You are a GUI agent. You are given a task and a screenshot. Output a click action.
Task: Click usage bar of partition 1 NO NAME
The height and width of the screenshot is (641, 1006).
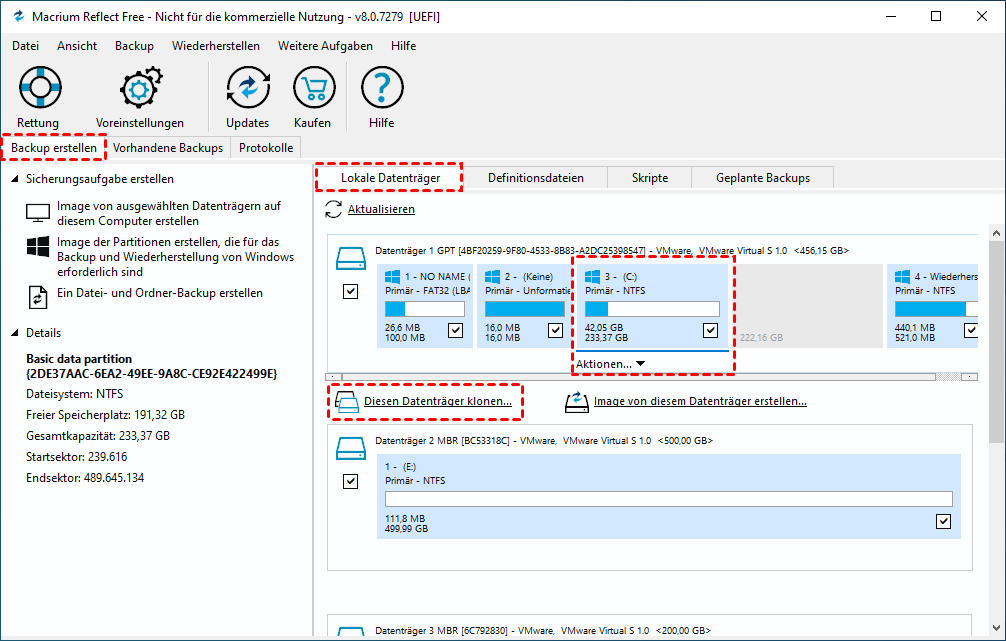pos(425,309)
